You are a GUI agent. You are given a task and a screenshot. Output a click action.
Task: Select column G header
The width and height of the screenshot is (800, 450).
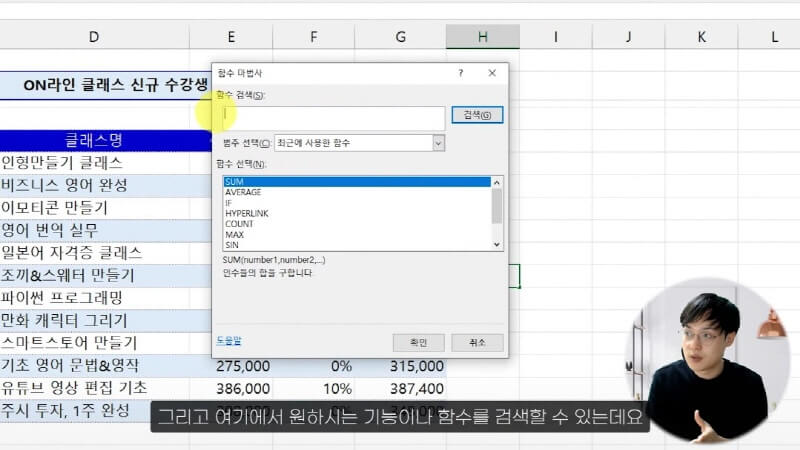click(401, 37)
